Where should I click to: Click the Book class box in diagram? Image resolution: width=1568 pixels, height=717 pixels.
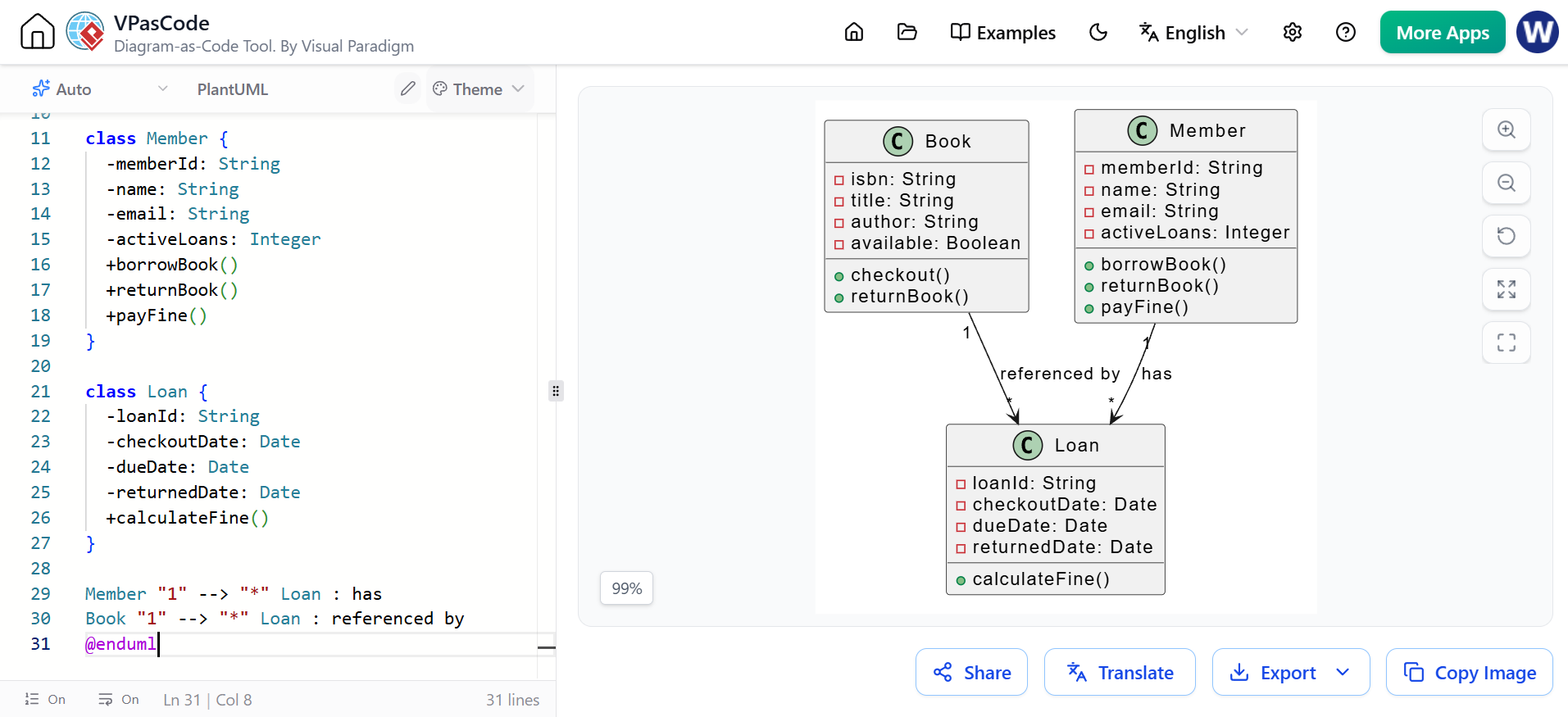926,216
